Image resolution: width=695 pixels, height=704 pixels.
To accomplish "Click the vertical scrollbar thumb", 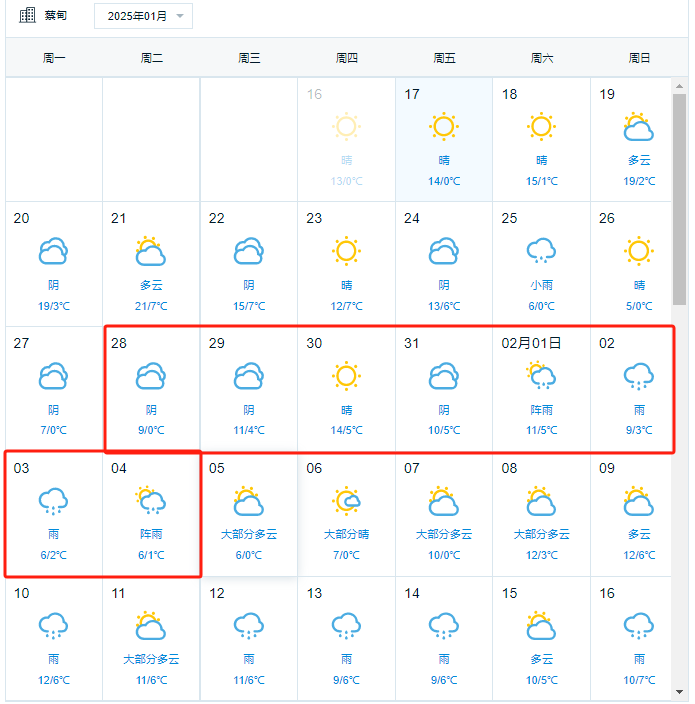I will [679, 199].
